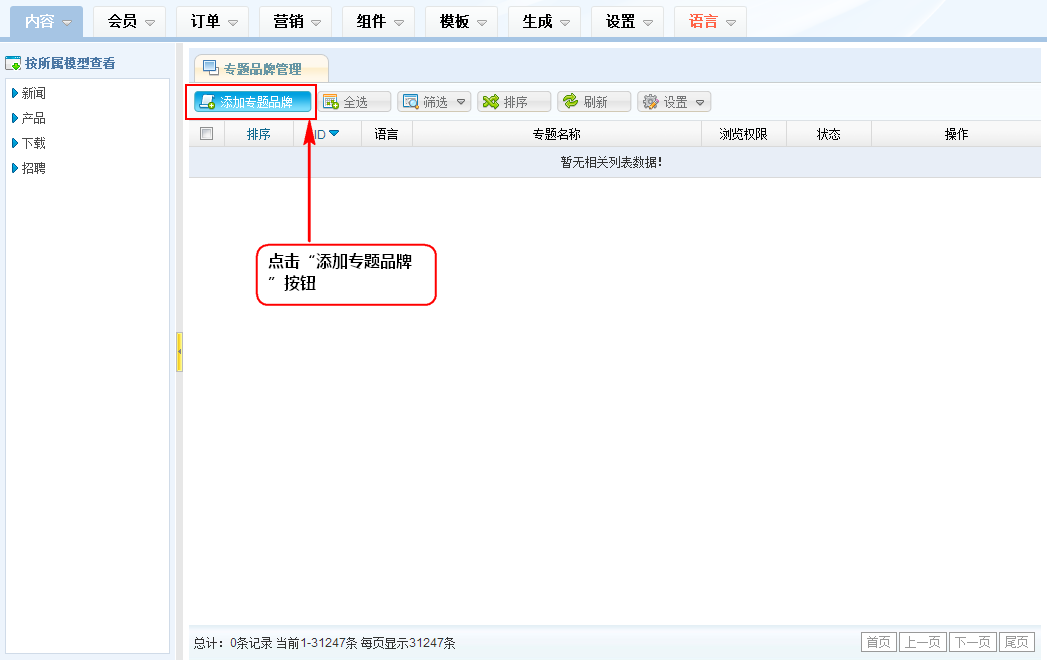The width and height of the screenshot is (1047, 662).
Task: Select the 专题品牌管理 tab
Action: pos(261,69)
